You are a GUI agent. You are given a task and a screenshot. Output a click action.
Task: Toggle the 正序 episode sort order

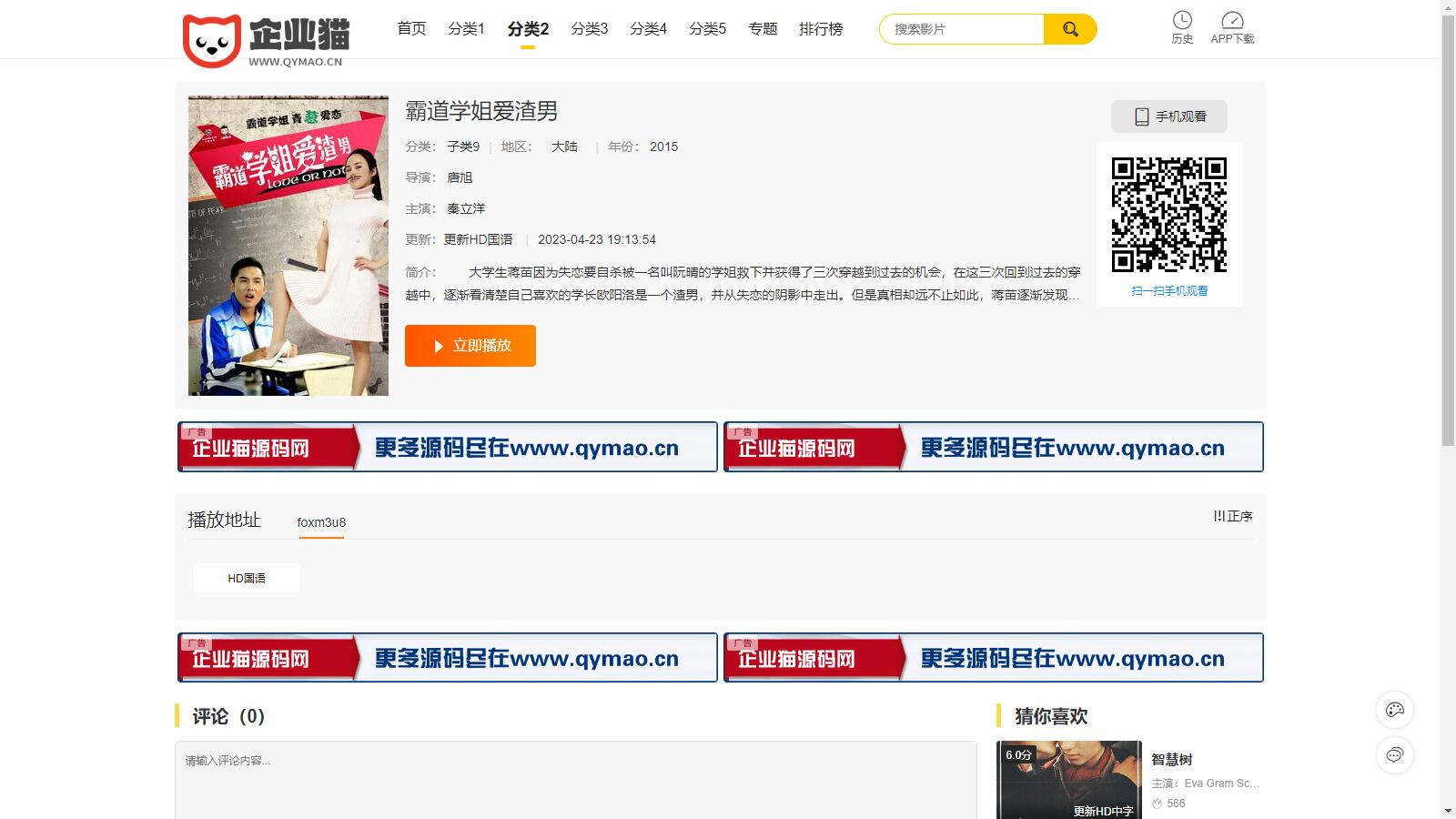coord(1233,516)
